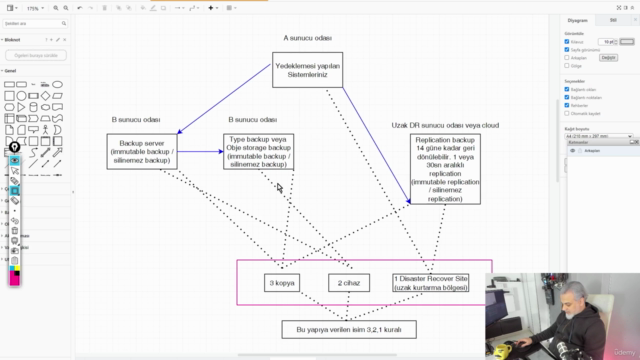
Task: Close the Bloknot scratchpad section
Action: (64, 40)
